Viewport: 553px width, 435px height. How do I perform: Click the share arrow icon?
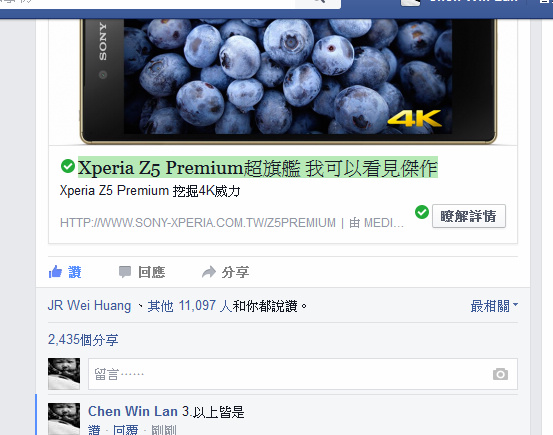point(209,272)
